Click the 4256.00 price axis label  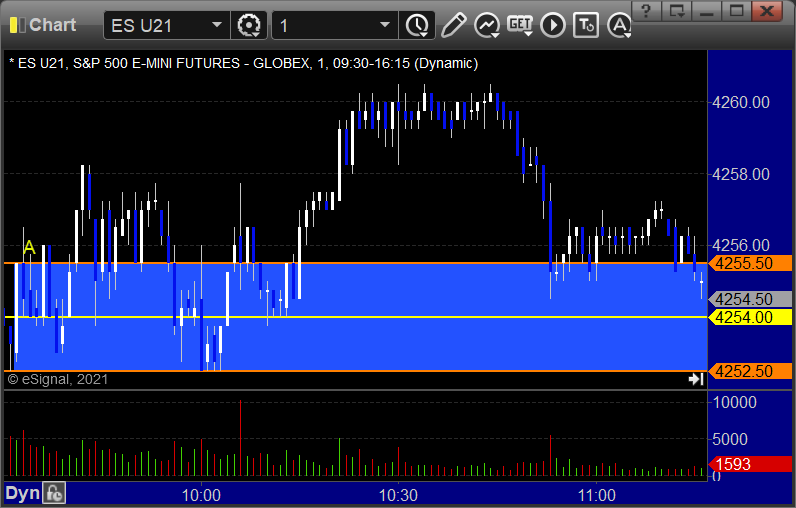click(x=741, y=246)
